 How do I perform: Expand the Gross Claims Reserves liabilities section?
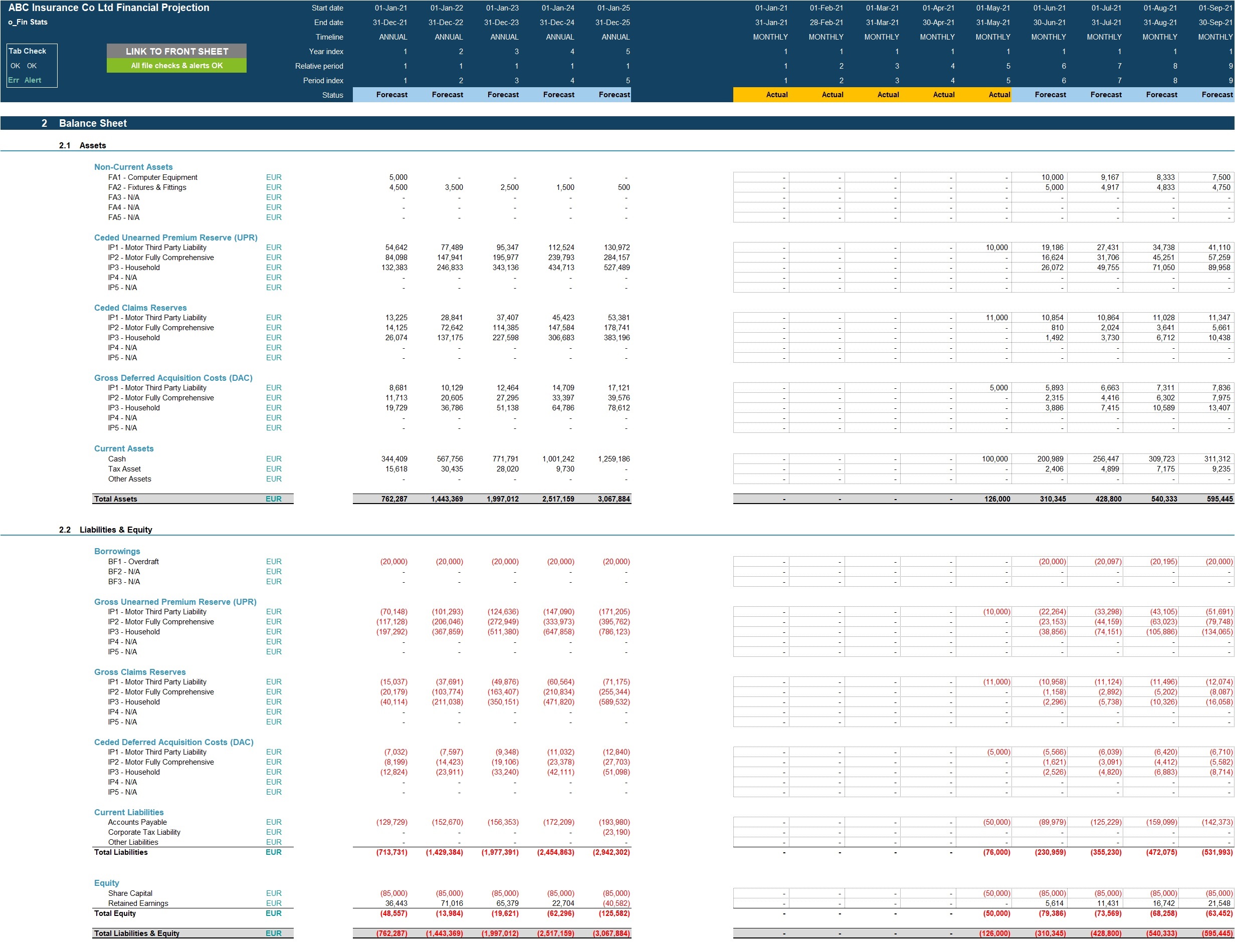pyautogui.click(x=139, y=671)
